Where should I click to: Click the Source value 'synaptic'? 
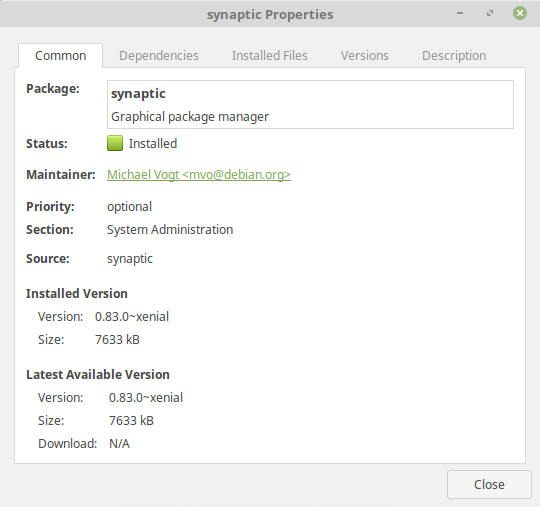point(130,259)
